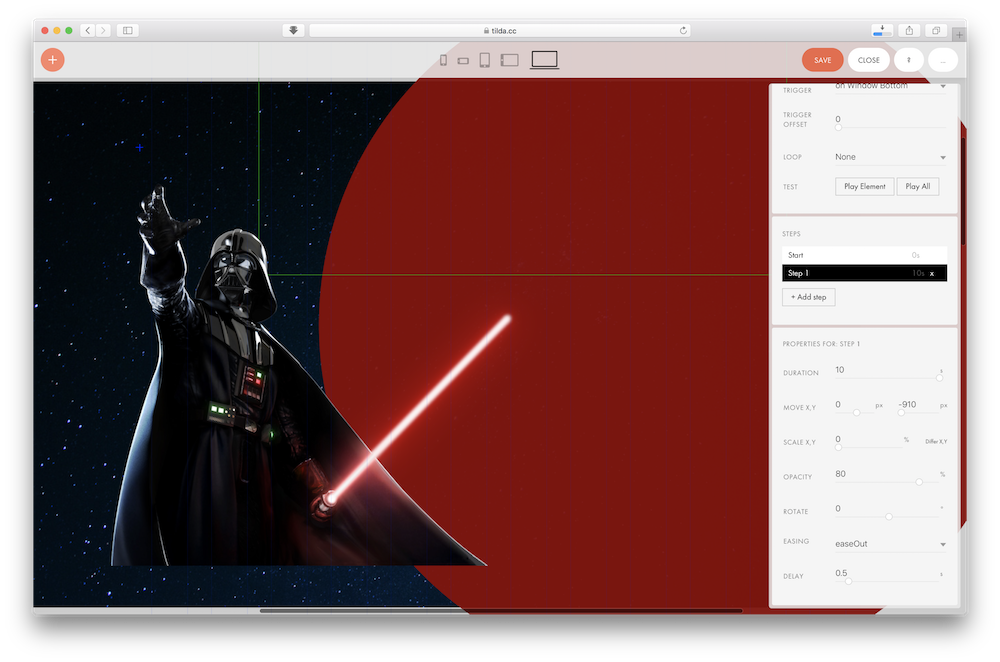Change the Easing dropdown from easeOut

pos(890,542)
